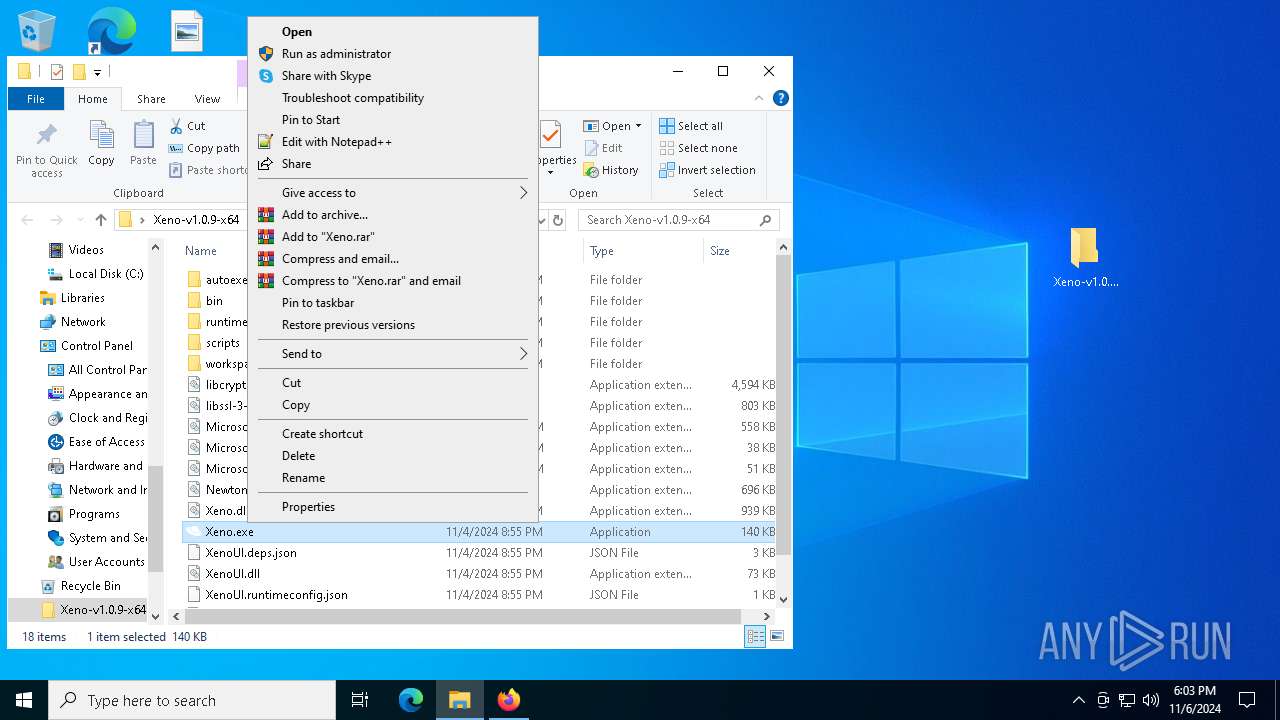Open the image file icon on desktop
This screenshot has width=1280, height=720.
(x=186, y=31)
